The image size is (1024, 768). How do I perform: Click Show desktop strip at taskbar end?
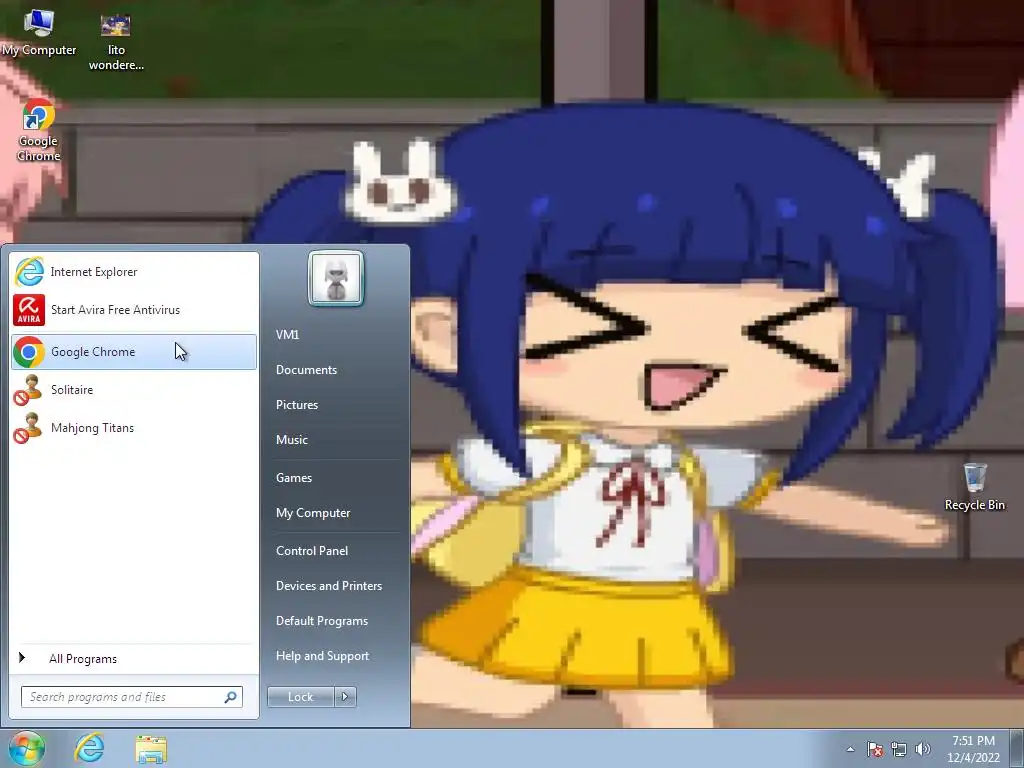click(x=1017, y=749)
